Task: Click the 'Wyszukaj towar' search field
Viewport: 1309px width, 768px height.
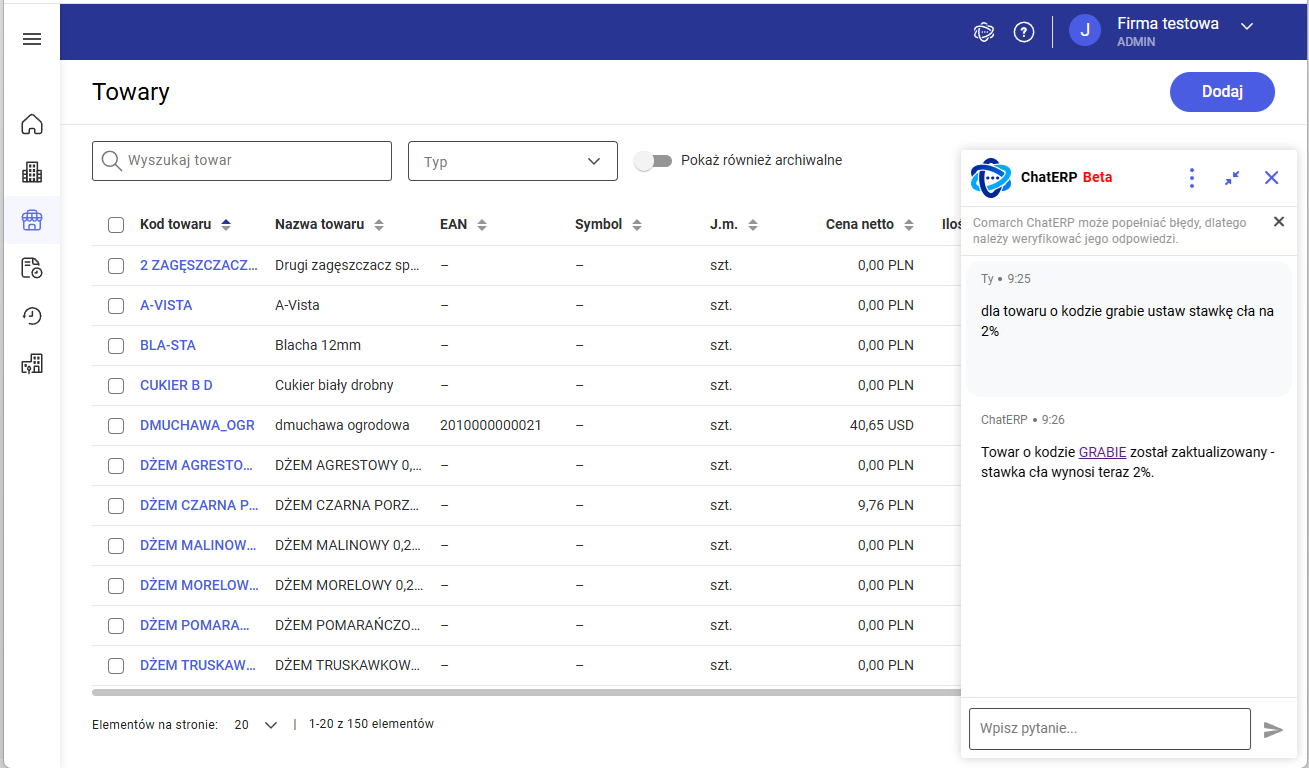Action: click(x=242, y=161)
